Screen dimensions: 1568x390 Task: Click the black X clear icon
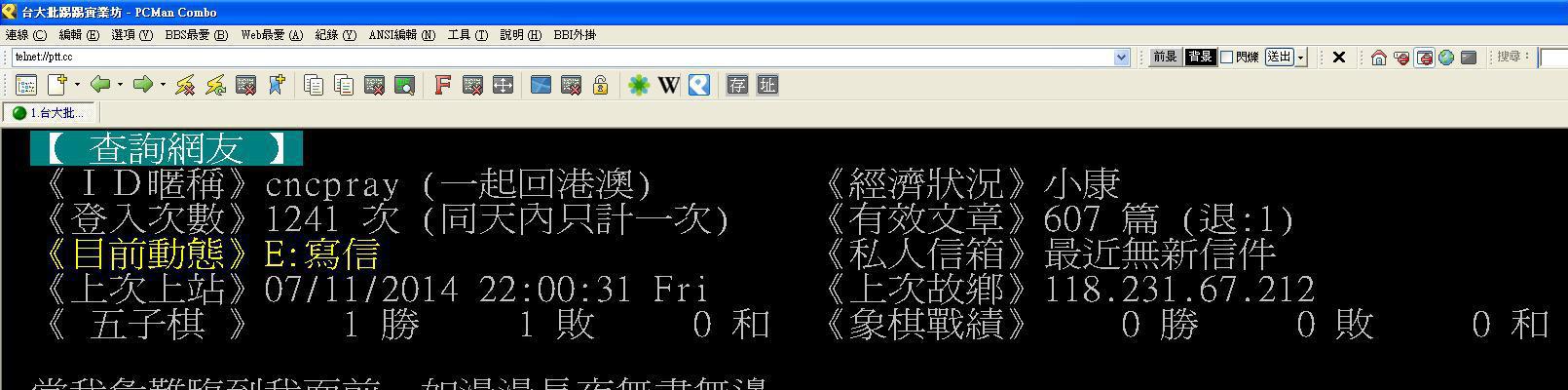[x=1339, y=58]
